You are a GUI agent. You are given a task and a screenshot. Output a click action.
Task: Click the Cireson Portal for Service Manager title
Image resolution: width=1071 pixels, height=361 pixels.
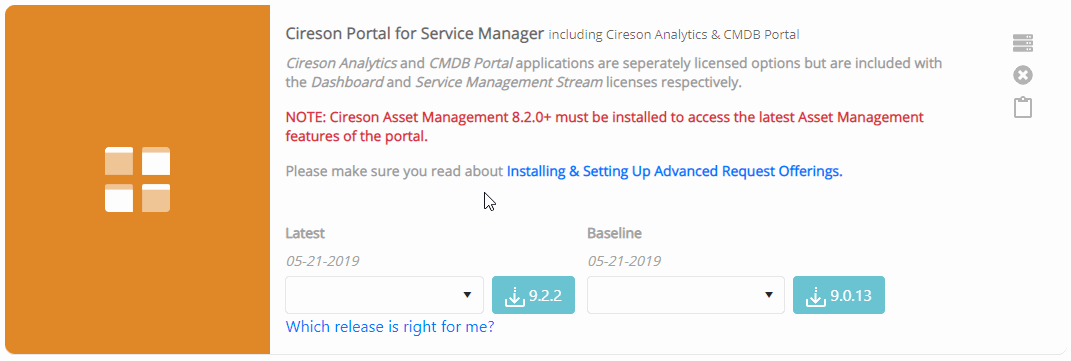click(x=415, y=33)
